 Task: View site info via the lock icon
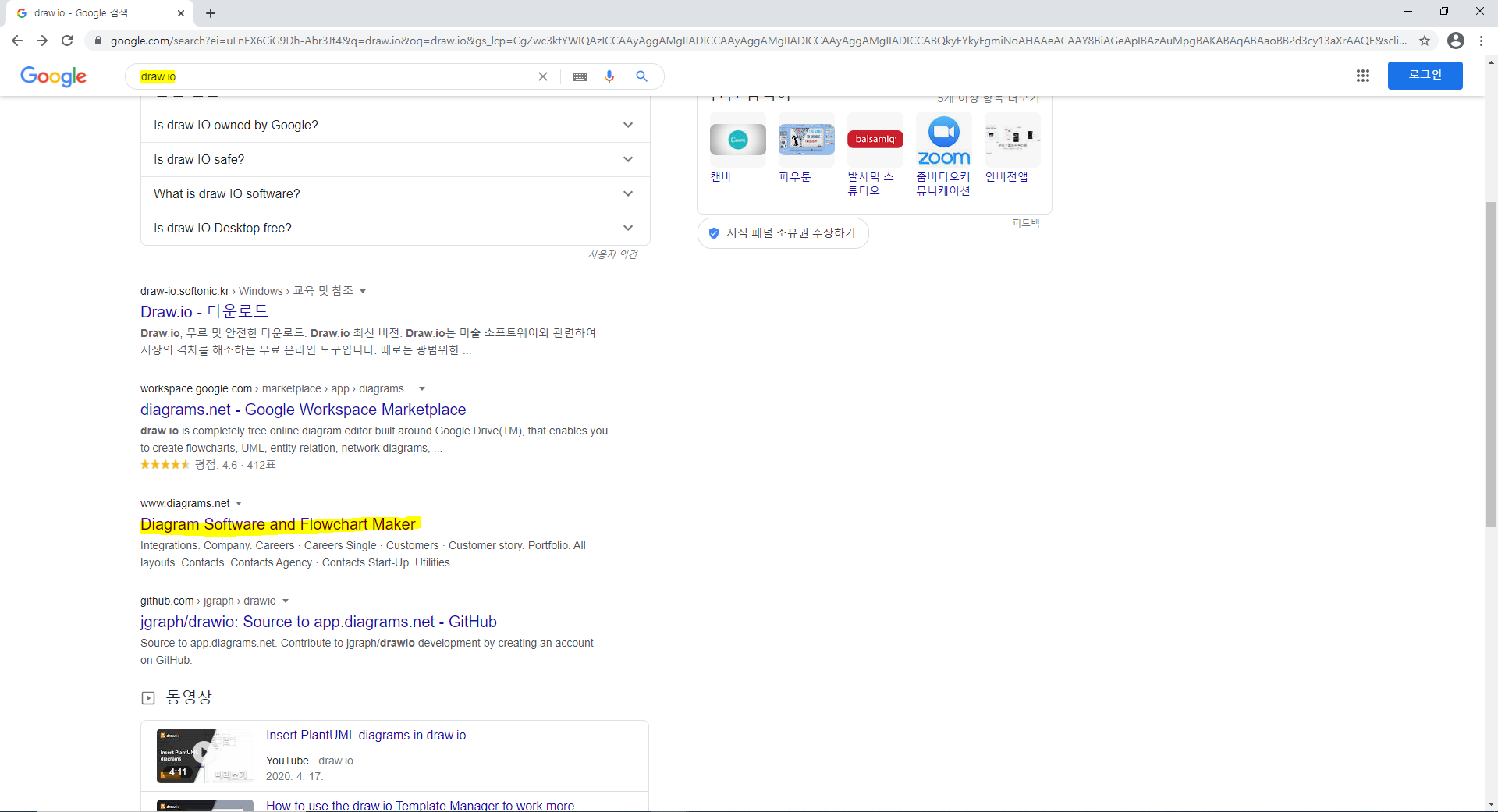[98, 41]
